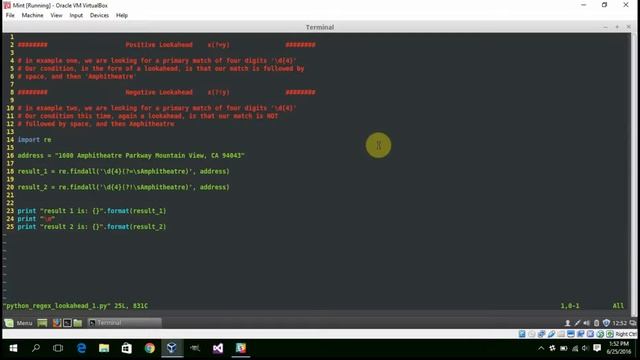
Task: Click the print 'result 1 is' line
Action: pyautogui.click(x=92, y=211)
